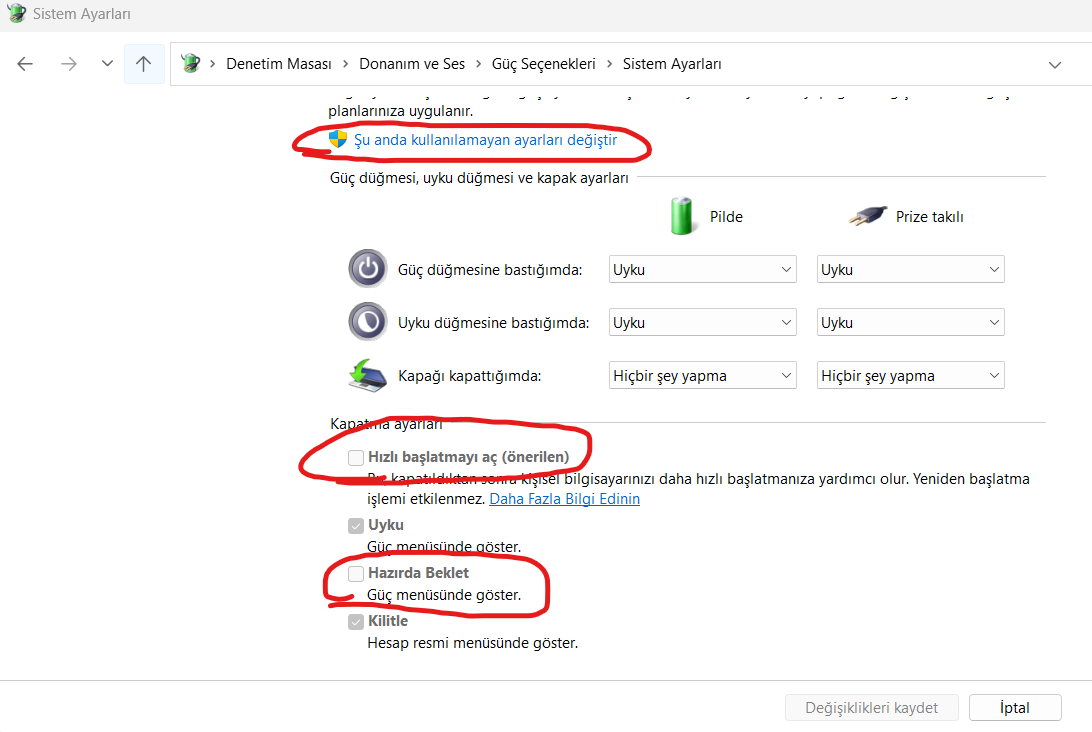Open Denetim Masası breadcrumb
The width and height of the screenshot is (1092, 732).
279,64
